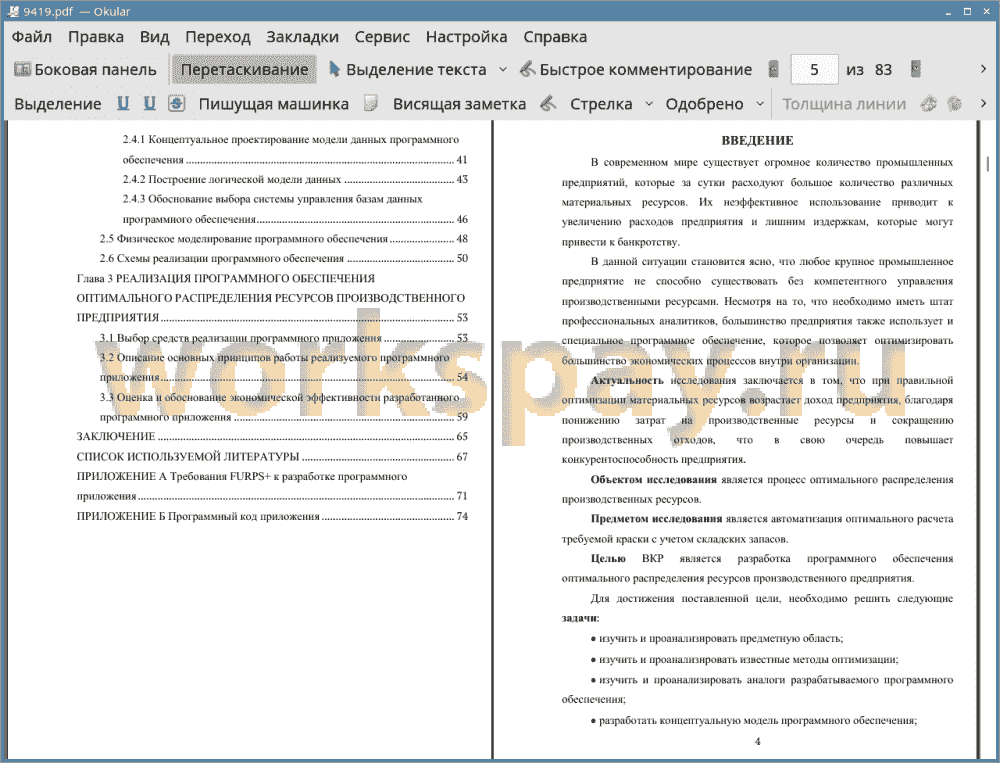Open the Файл menu
Image resolution: width=1000 pixels, height=763 pixels.
[32, 37]
